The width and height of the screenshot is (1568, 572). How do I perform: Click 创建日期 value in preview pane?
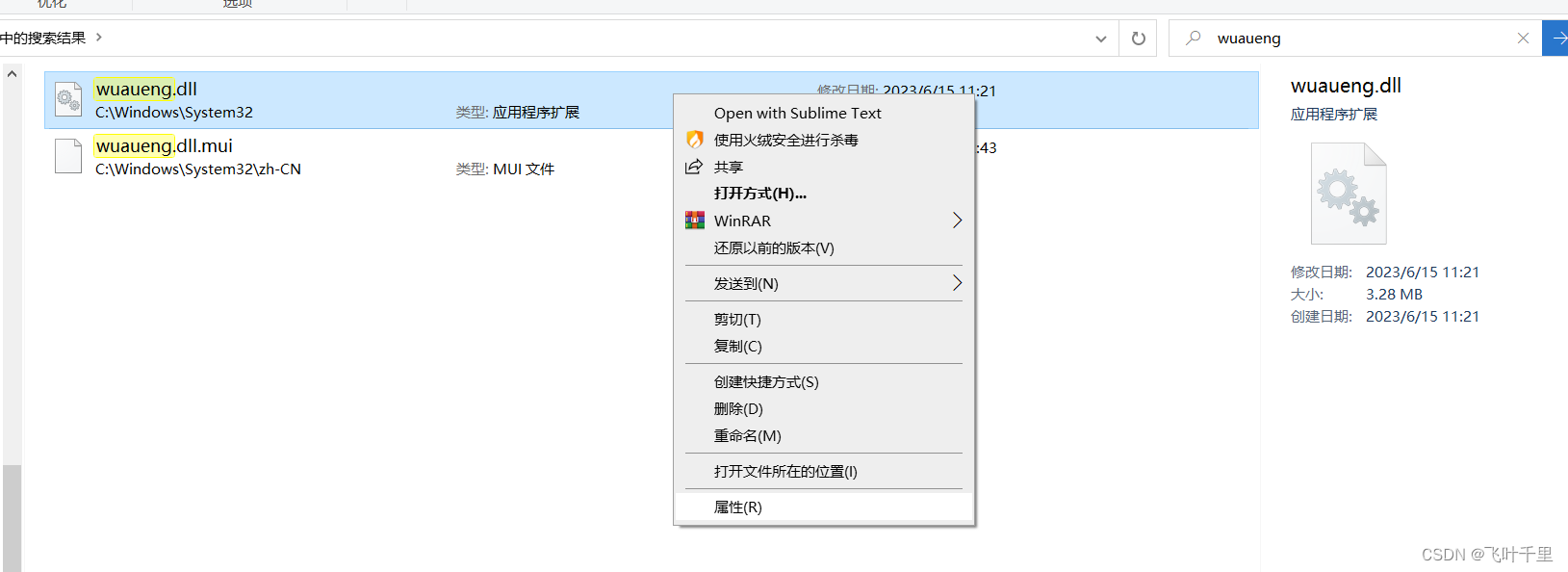(x=1423, y=316)
